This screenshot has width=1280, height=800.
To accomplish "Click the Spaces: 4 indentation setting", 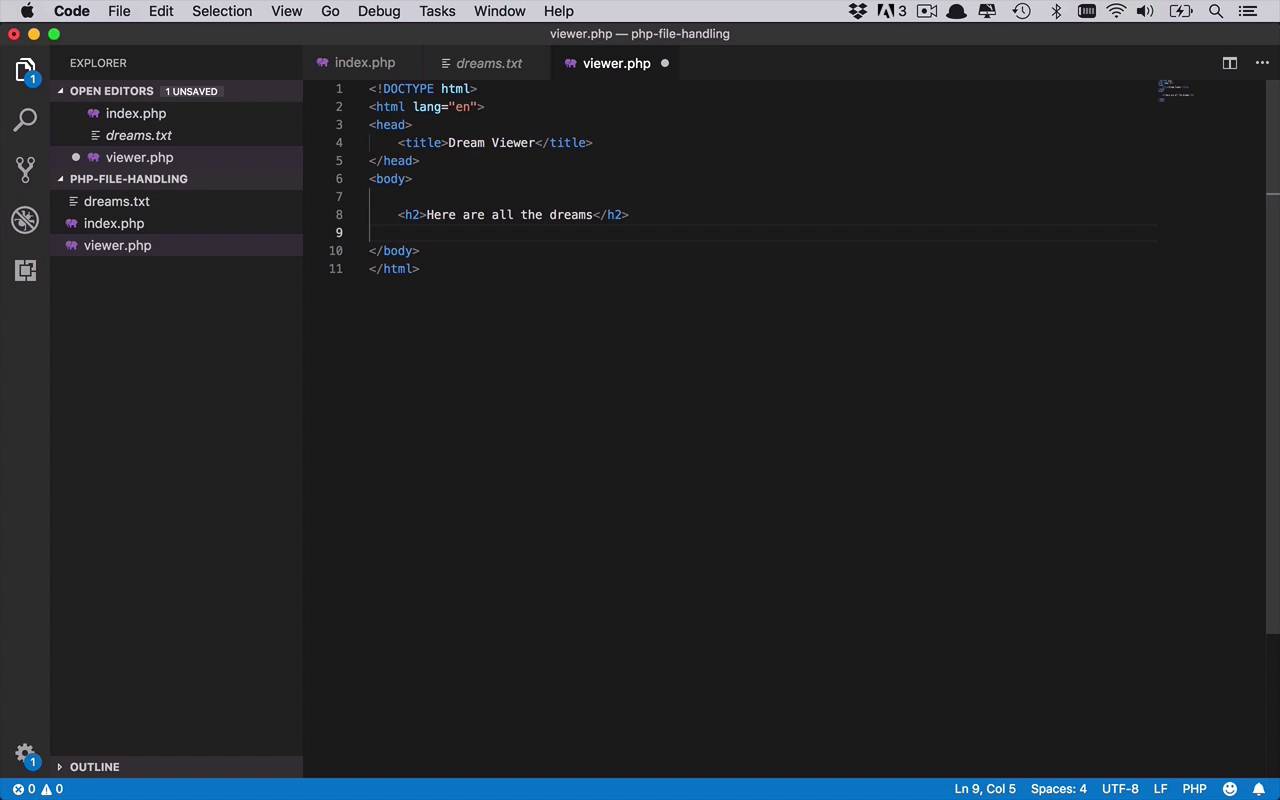I will 1058,789.
